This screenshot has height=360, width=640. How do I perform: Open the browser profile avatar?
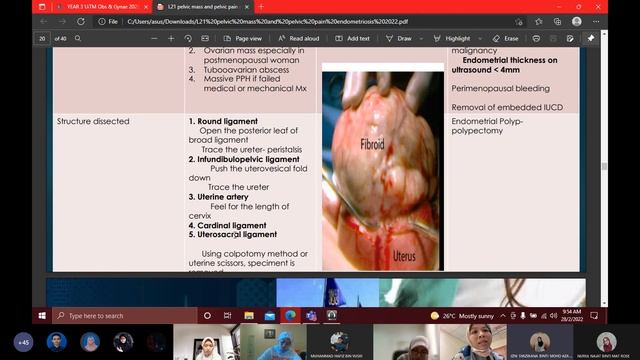pos(577,22)
